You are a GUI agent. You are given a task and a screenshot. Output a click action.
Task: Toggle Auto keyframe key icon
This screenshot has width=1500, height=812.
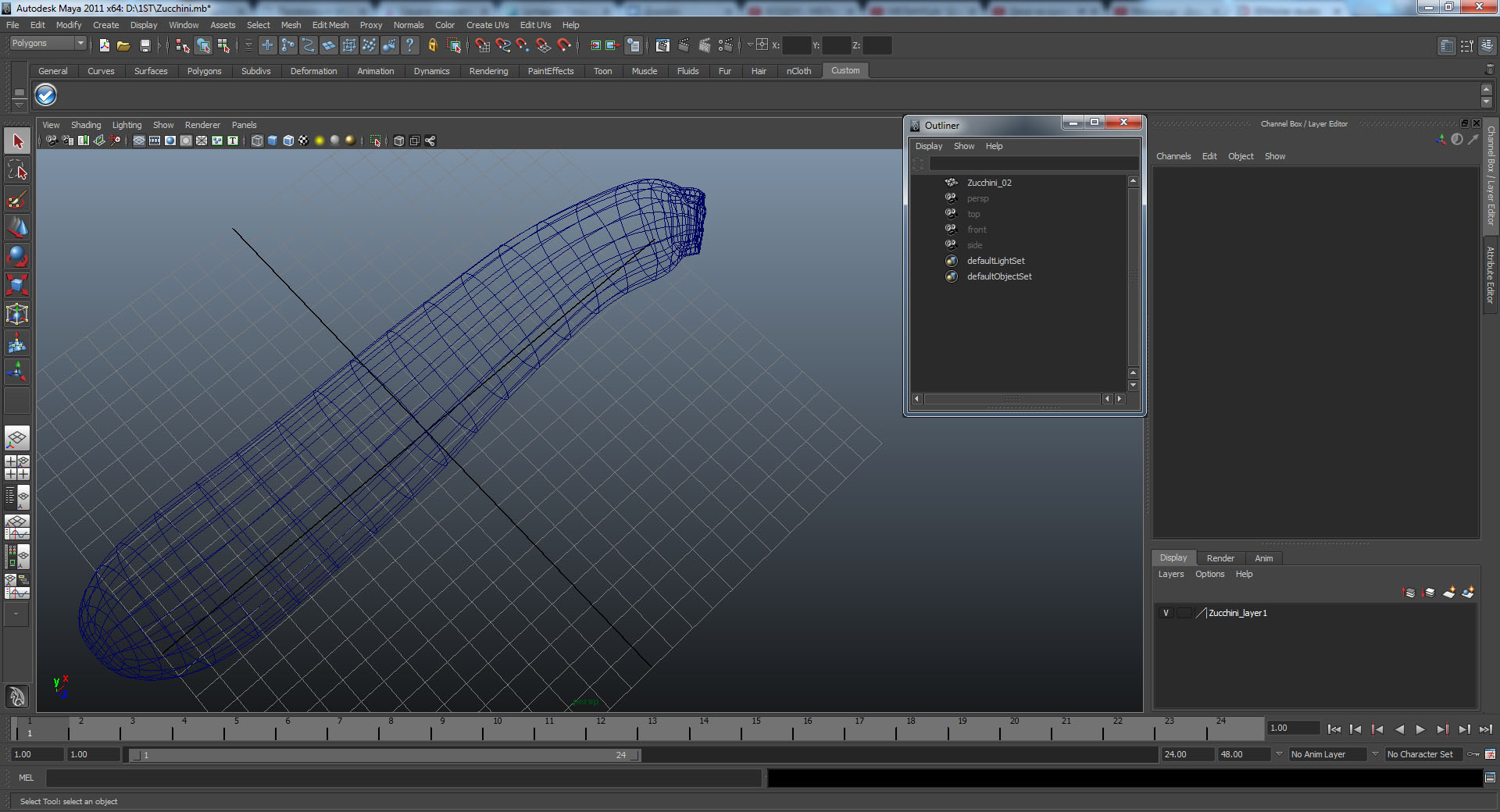pyautogui.click(x=1473, y=754)
